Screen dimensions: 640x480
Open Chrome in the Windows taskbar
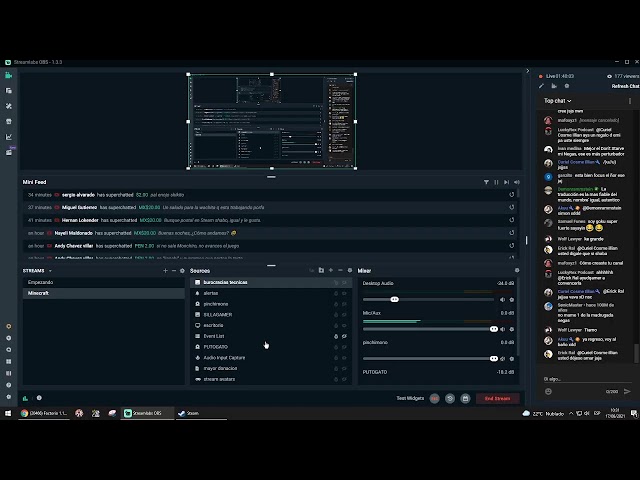[x=44, y=413]
